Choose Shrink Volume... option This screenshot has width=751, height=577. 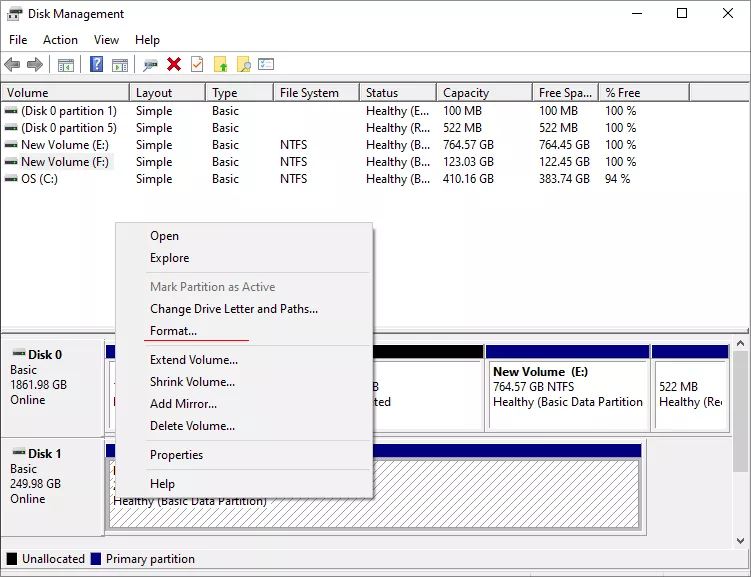click(x=244, y=382)
